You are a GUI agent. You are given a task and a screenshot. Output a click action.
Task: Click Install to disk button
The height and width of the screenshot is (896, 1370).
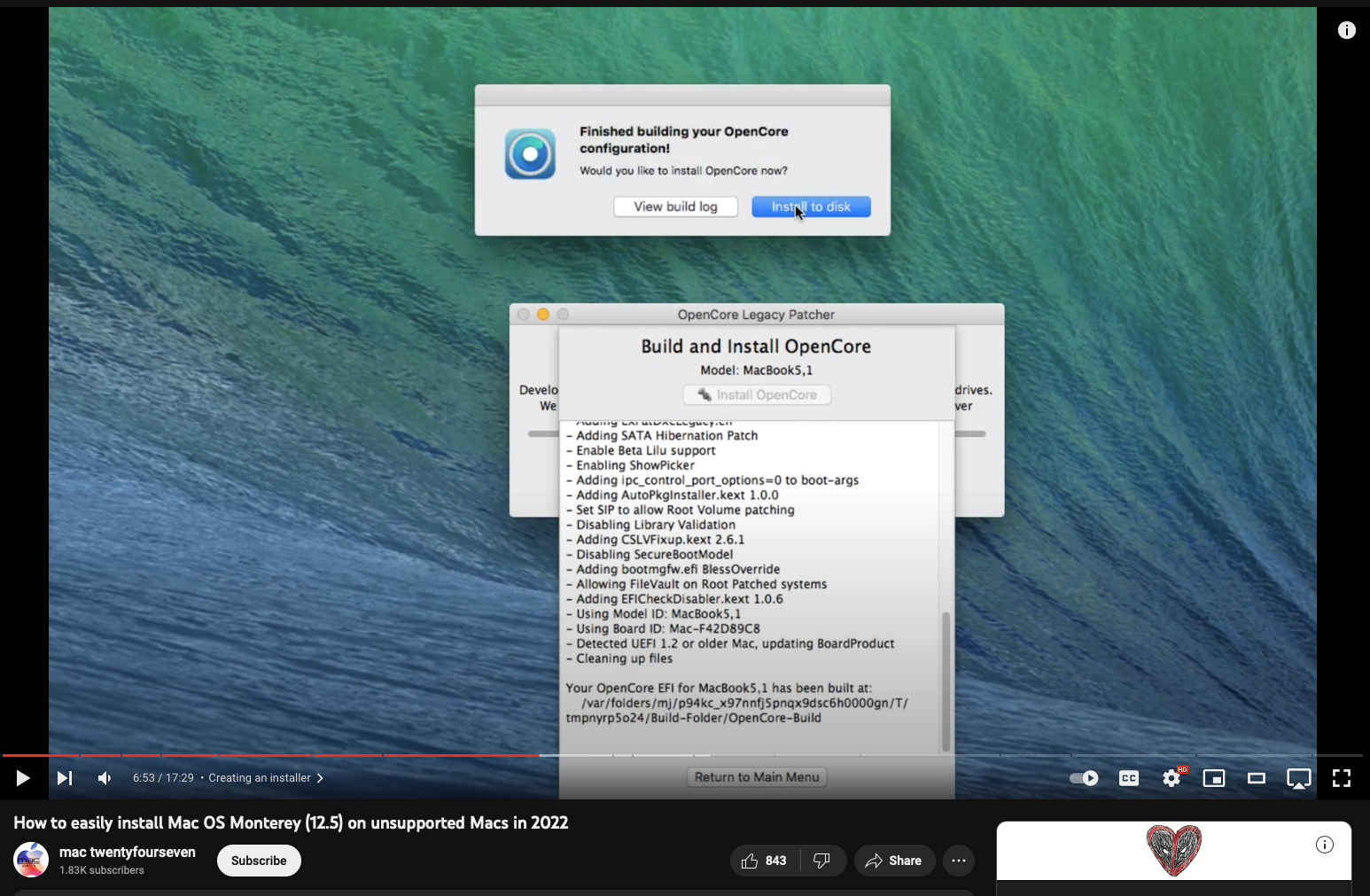(811, 206)
